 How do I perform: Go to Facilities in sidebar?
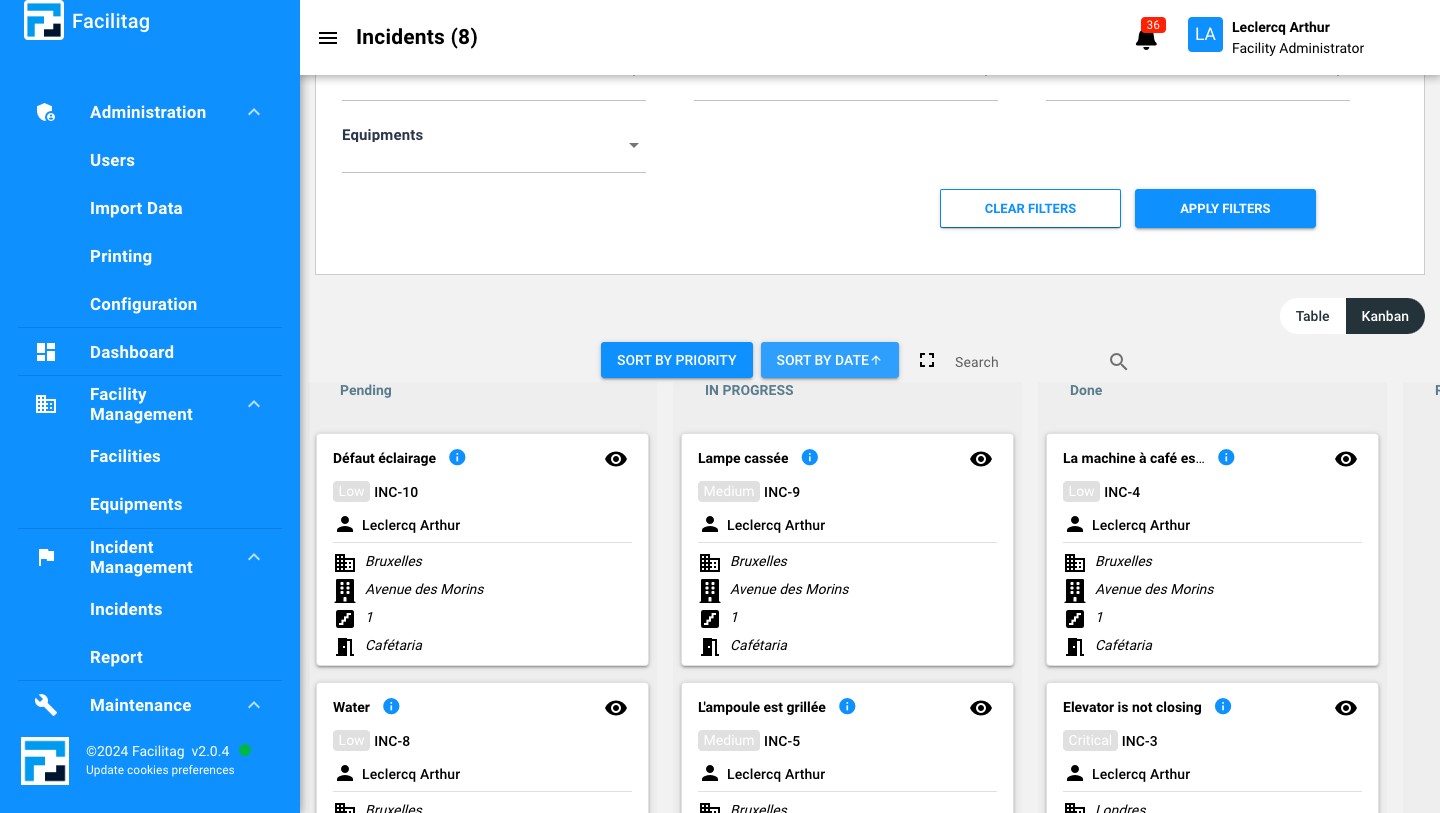click(x=125, y=456)
